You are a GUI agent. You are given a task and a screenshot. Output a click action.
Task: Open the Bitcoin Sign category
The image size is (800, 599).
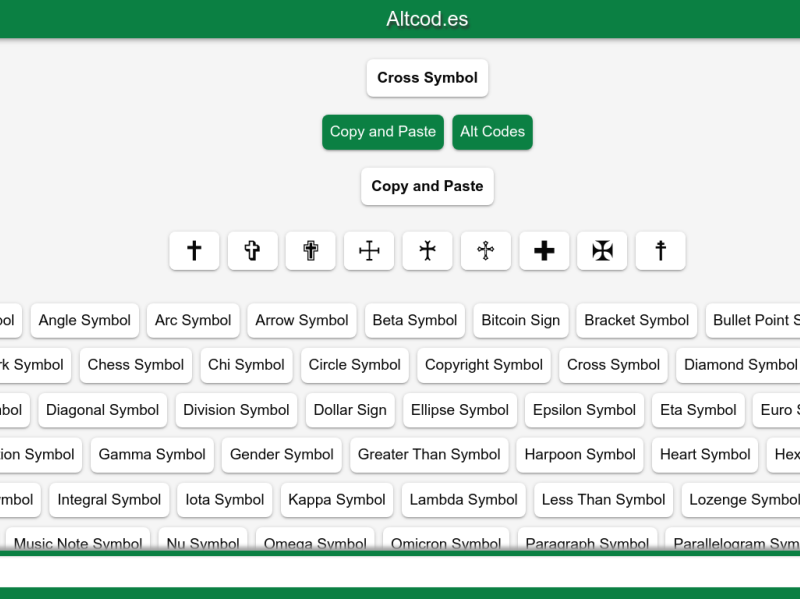coord(521,320)
